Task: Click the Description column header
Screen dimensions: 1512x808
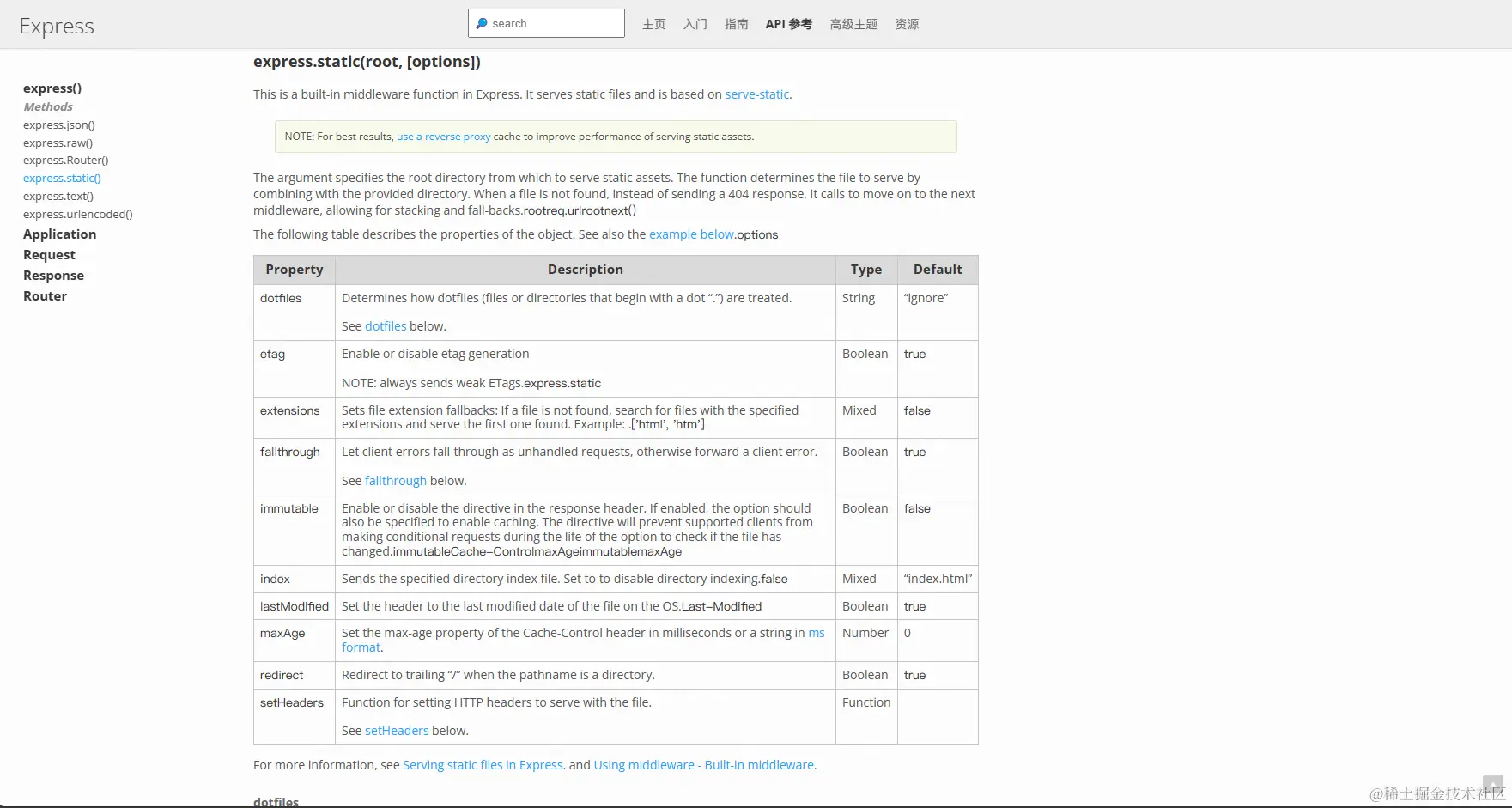Action: (x=586, y=270)
